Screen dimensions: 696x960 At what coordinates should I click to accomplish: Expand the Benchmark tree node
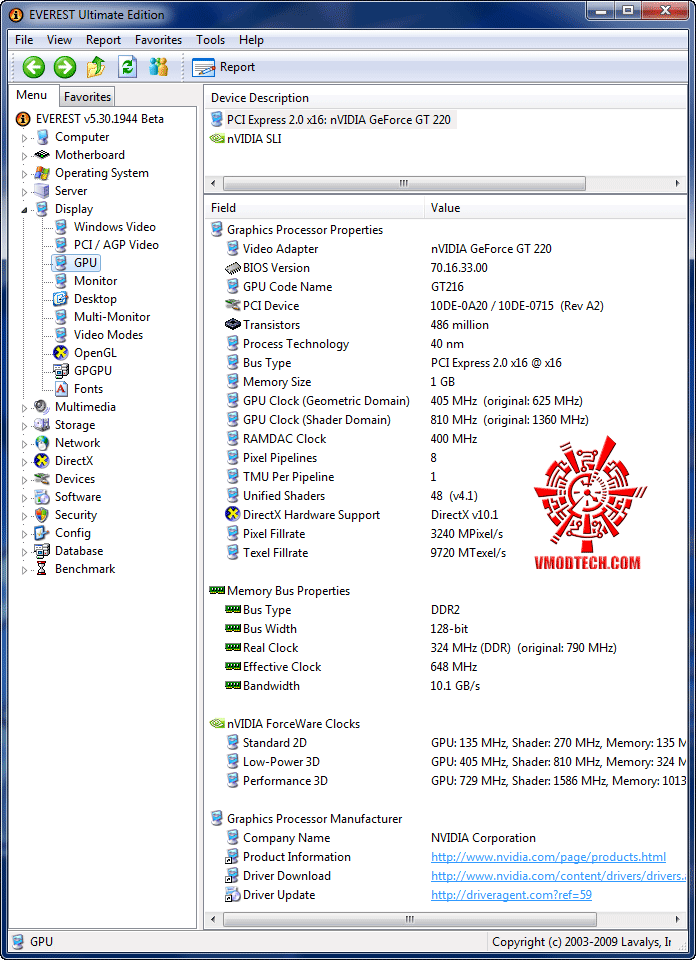[24, 570]
